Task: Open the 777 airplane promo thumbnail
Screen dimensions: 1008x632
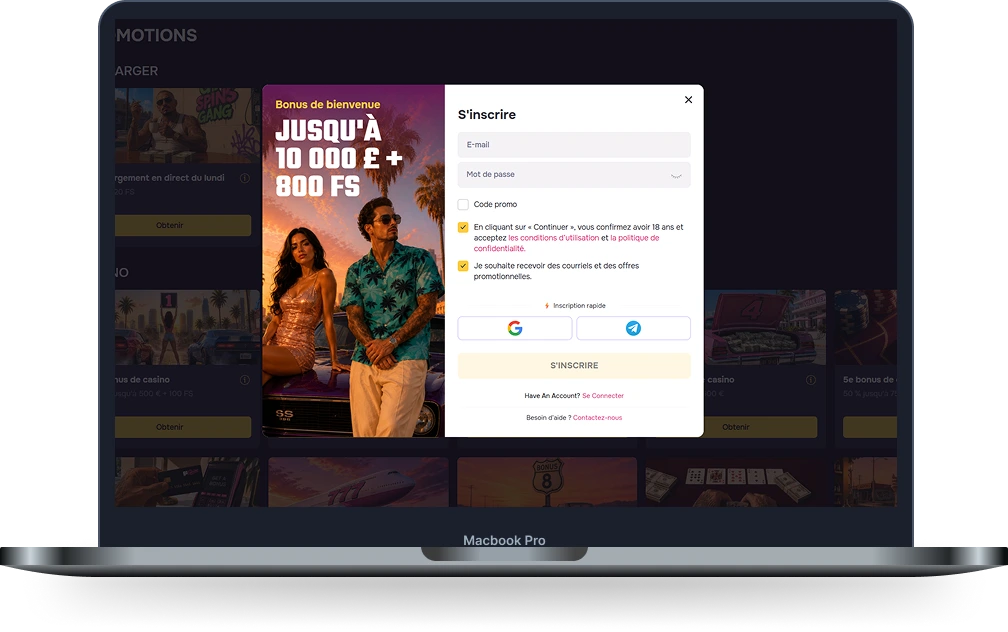Action: coord(358,482)
